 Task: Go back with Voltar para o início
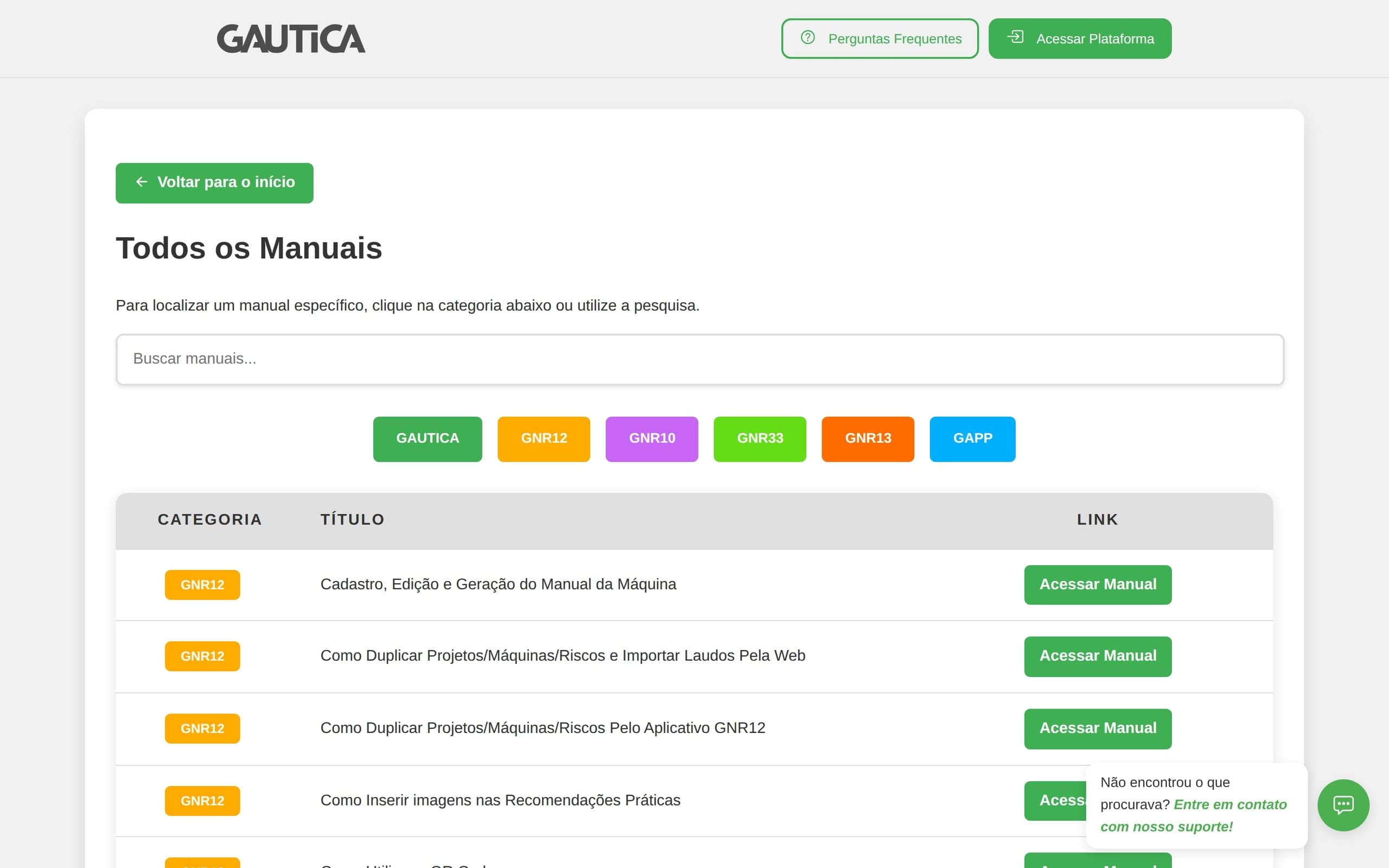214,183
